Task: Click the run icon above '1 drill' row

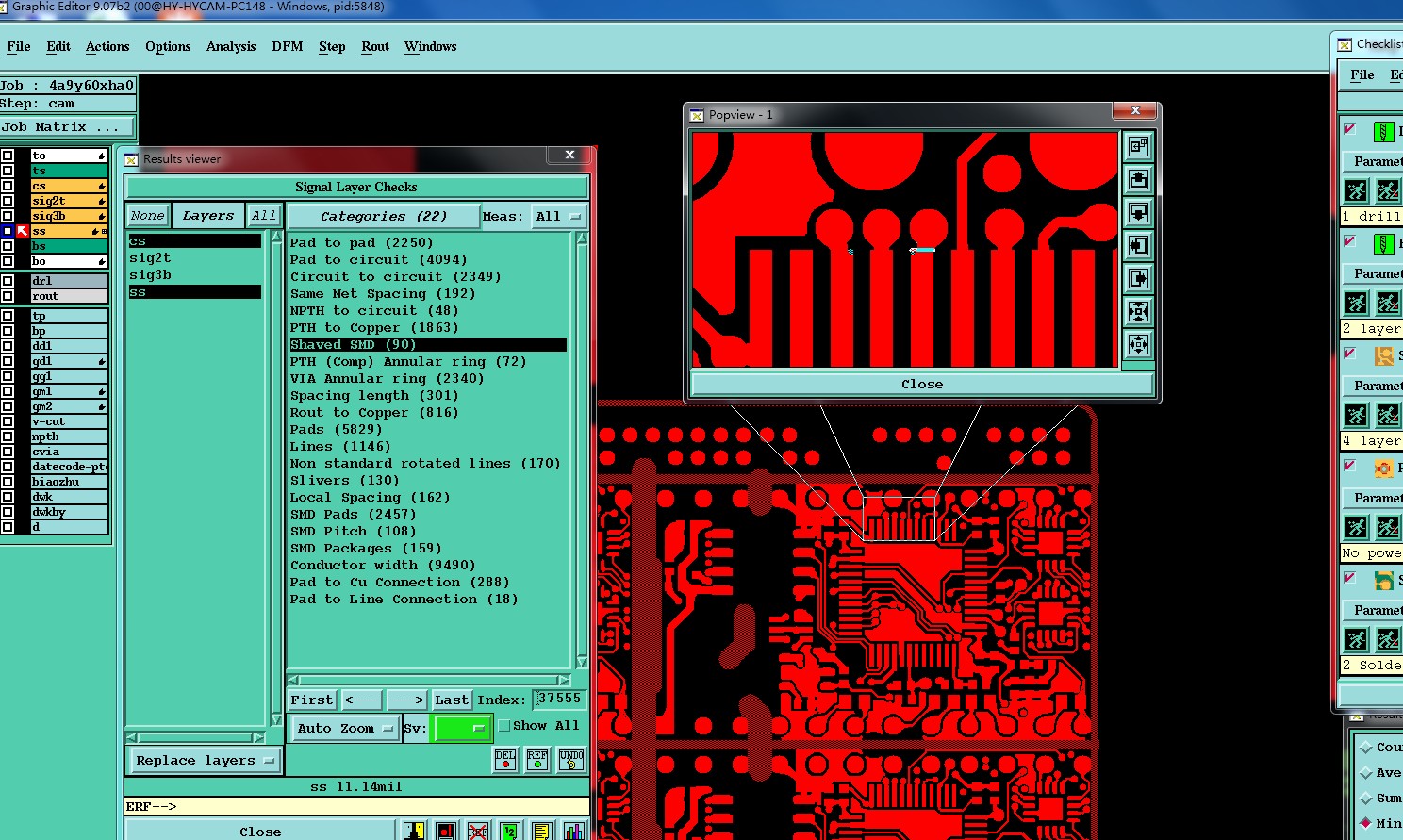Action: [1356, 190]
